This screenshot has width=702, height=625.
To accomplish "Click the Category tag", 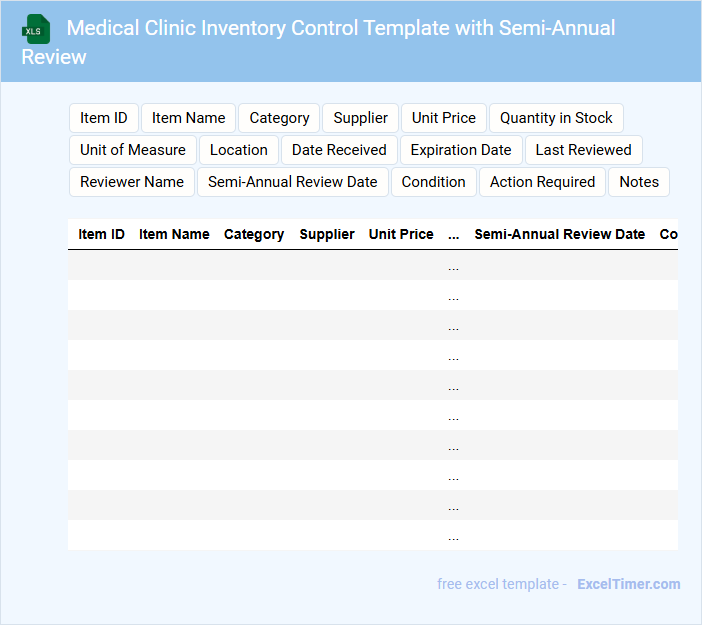I will (279, 118).
